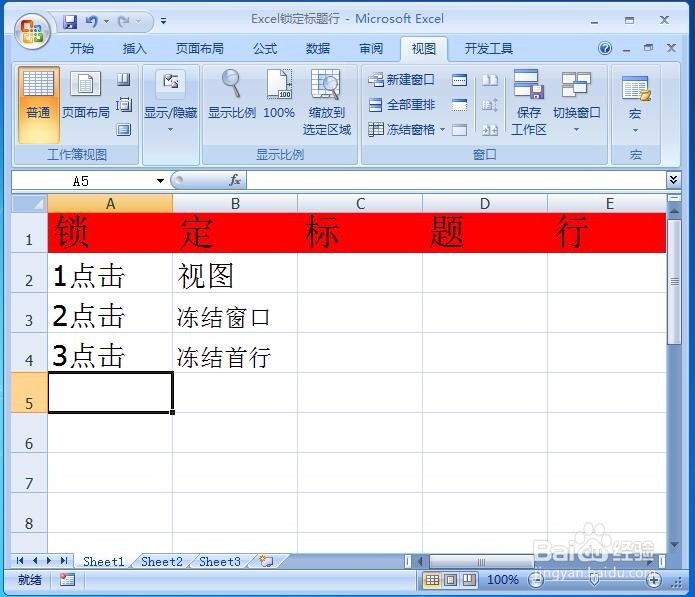Image resolution: width=695 pixels, height=597 pixels.
Task: Switch to 普通 normal view
Action: 39,105
